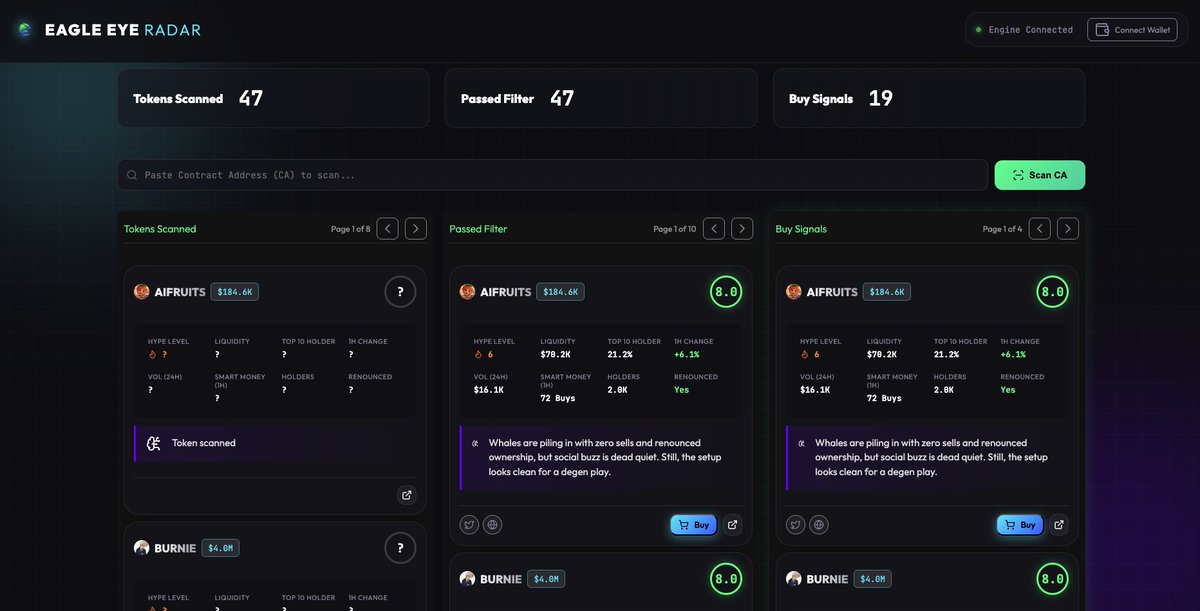Go to next page in Tokens Scanned
The image size is (1200, 611).
click(416, 229)
